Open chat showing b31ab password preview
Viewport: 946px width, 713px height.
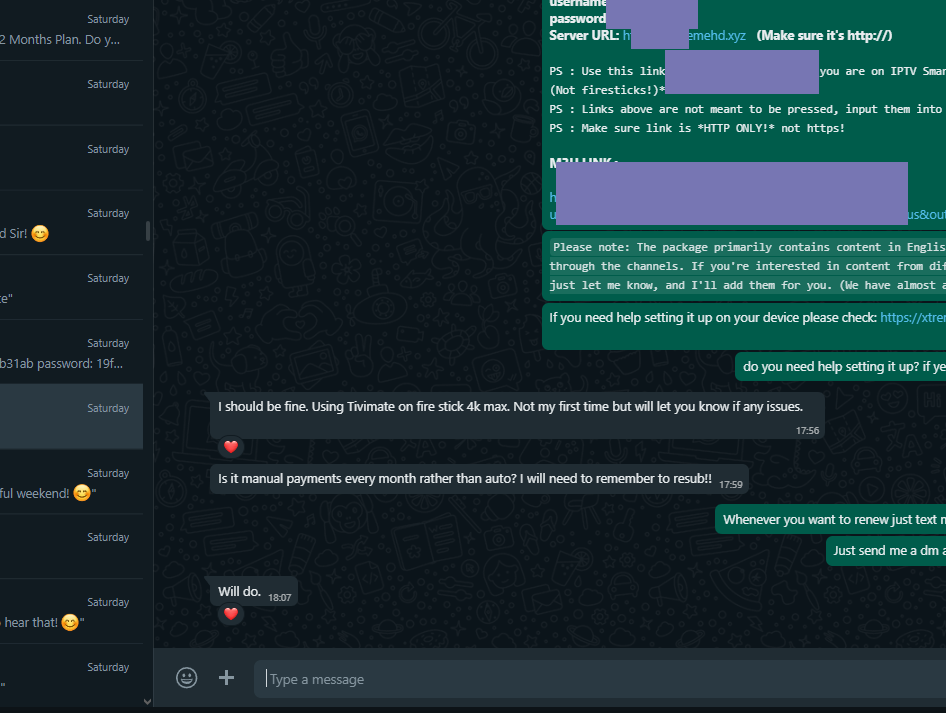(71, 353)
